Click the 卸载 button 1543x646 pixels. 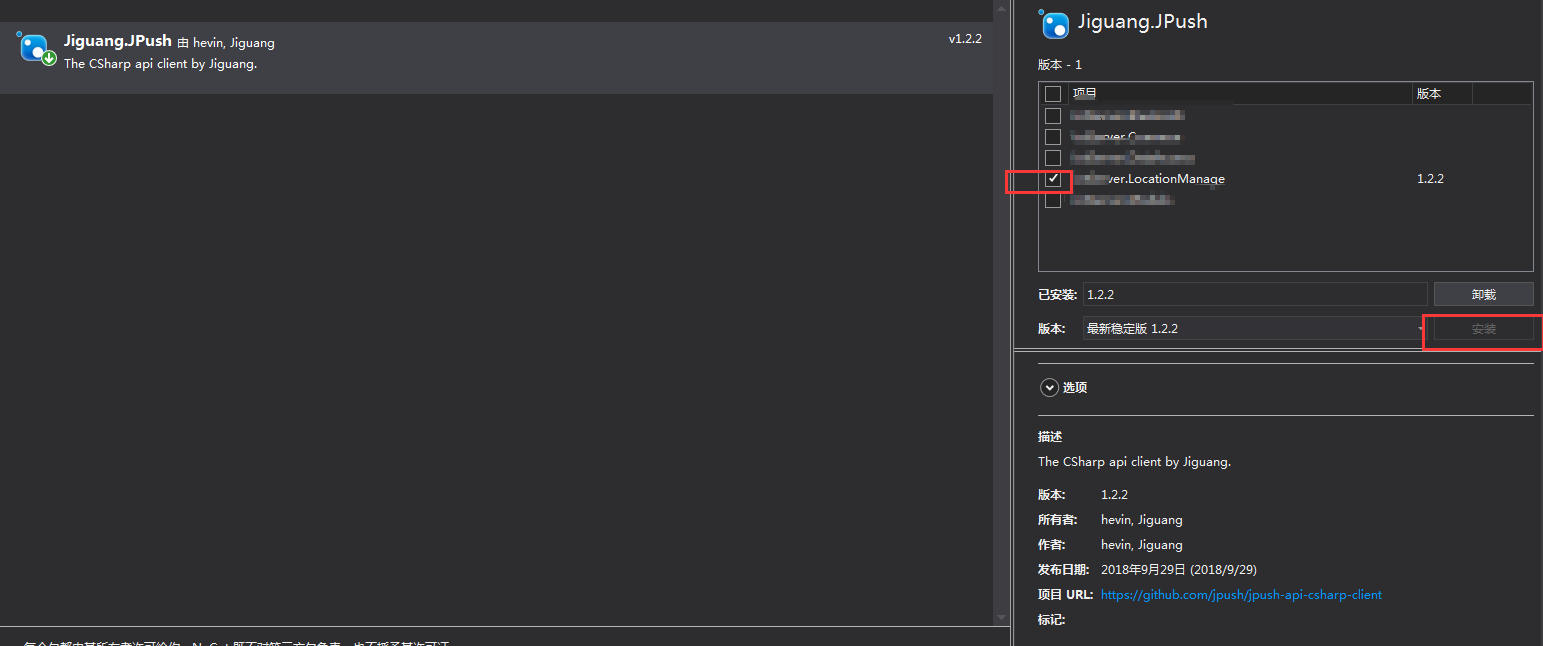[x=1483, y=295]
